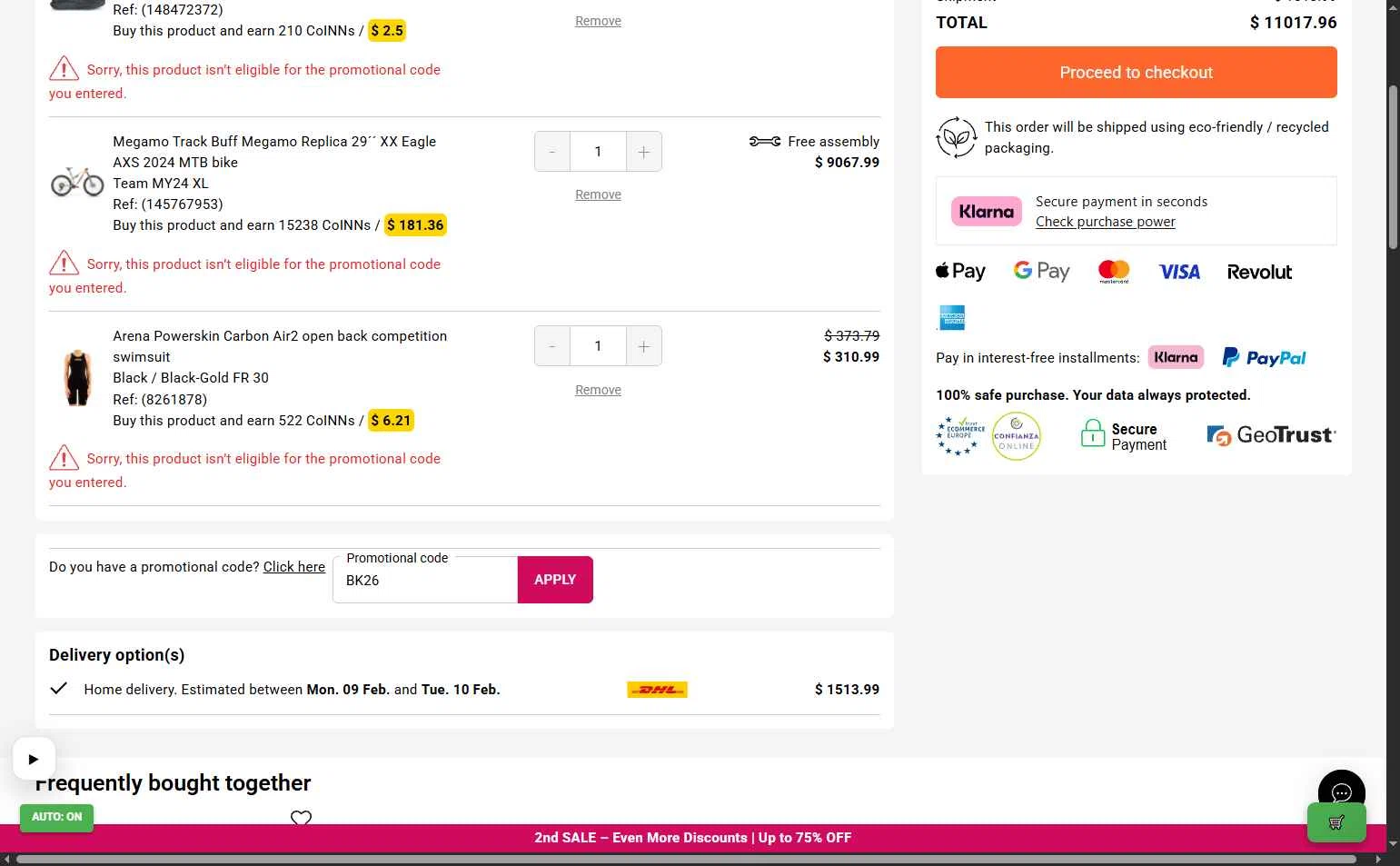The image size is (1400, 866).
Task: Click Check purchase power Klarna link
Action: click(1105, 222)
